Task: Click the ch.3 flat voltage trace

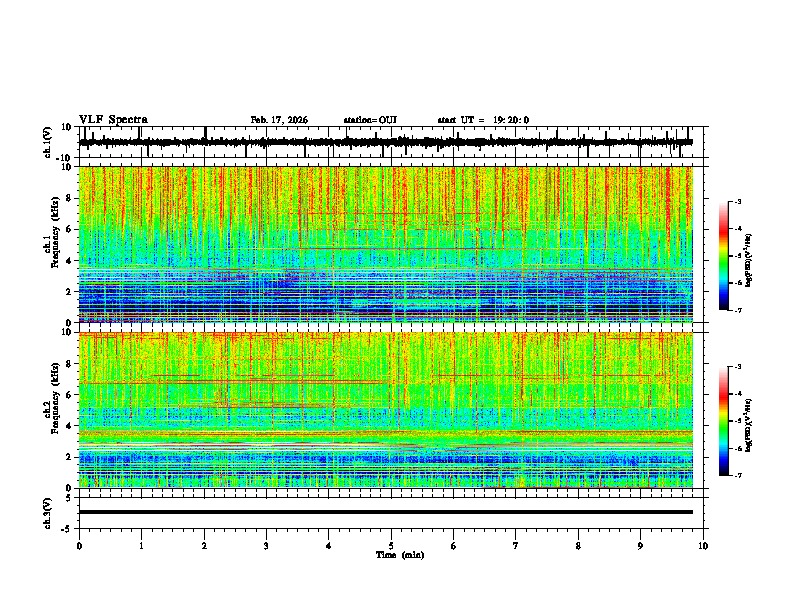Action: coord(386,512)
